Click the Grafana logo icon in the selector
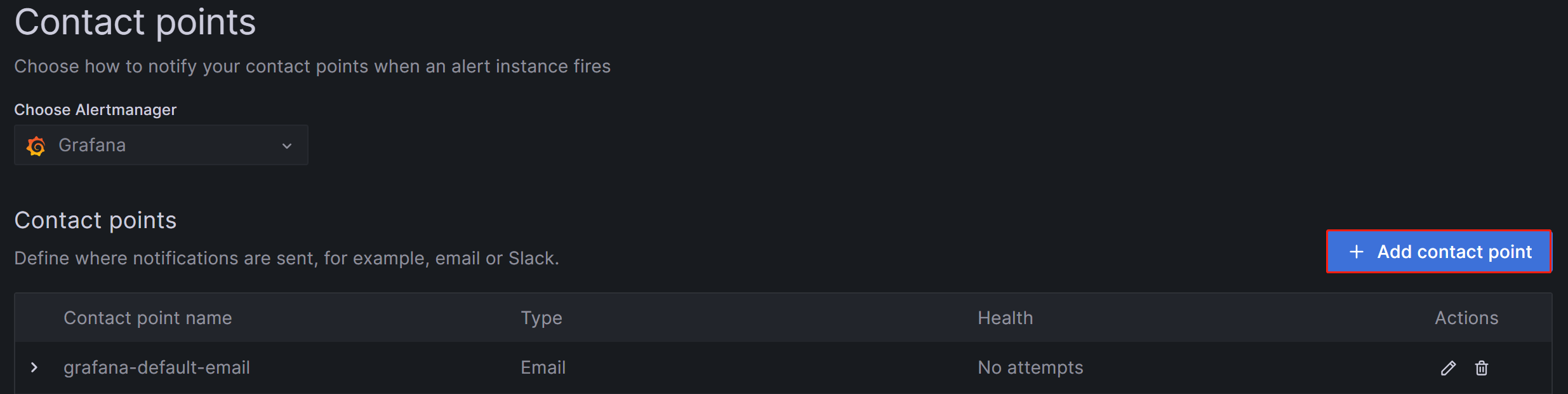Image resolution: width=1568 pixels, height=394 pixels. point(36,146)
